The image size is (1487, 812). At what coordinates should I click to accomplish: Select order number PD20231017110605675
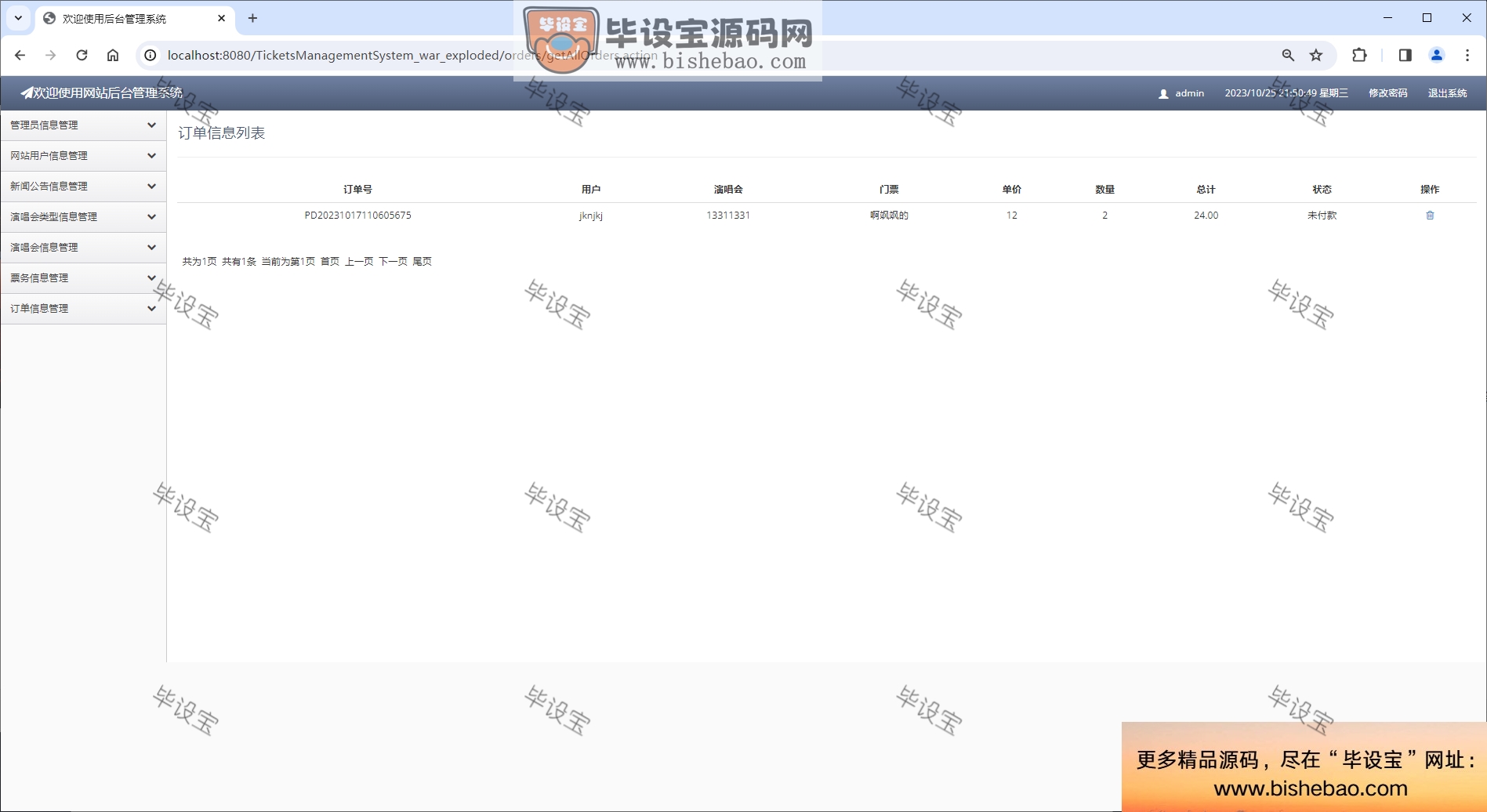coord(357,216)
